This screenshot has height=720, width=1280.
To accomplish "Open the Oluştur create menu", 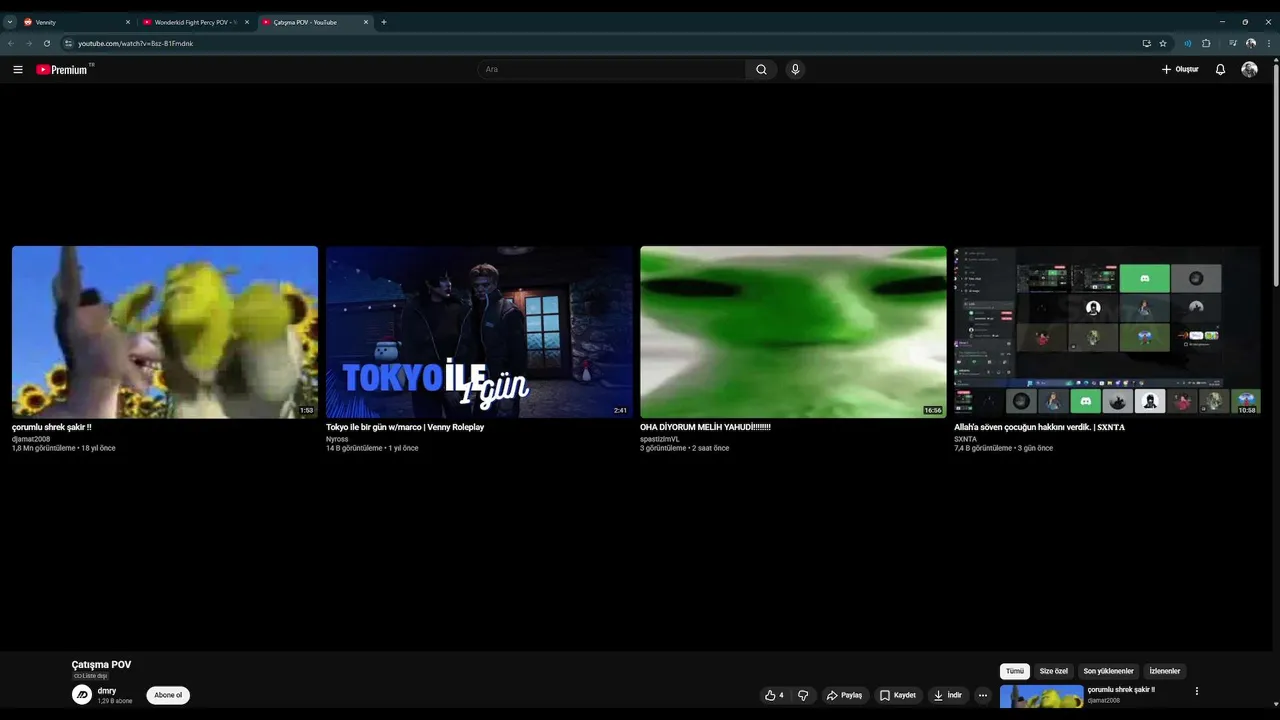I will (1180, 69).
